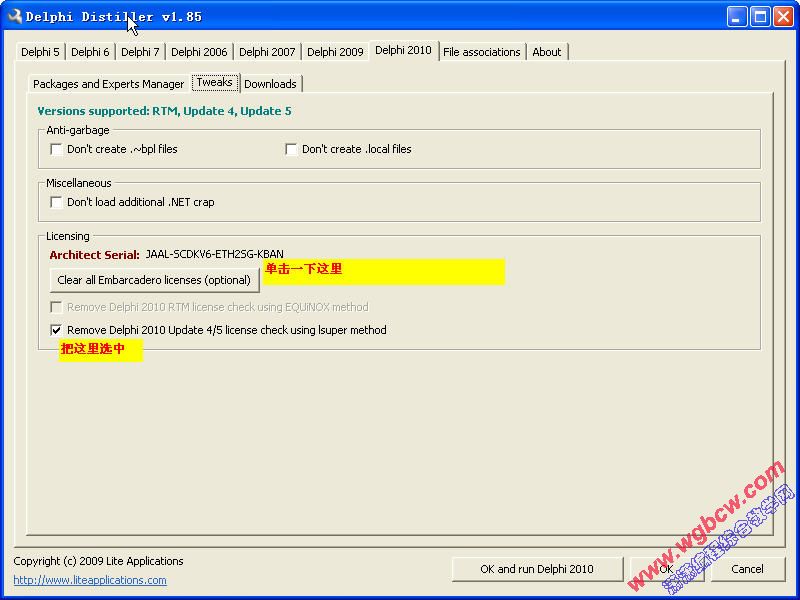The image size is (800, 600).
Task: Click the Versions supported heading text
Action: point(164,111)
